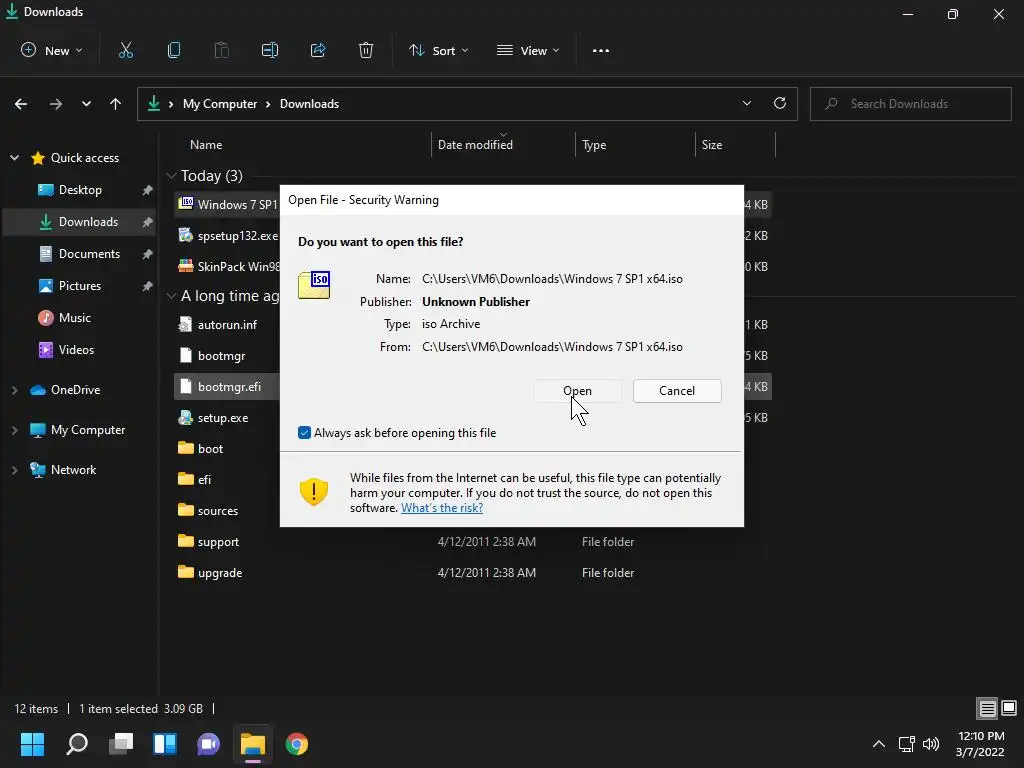Show hidden tray icons chevron
Screen dimensions: 1024x768
(879, 744)
